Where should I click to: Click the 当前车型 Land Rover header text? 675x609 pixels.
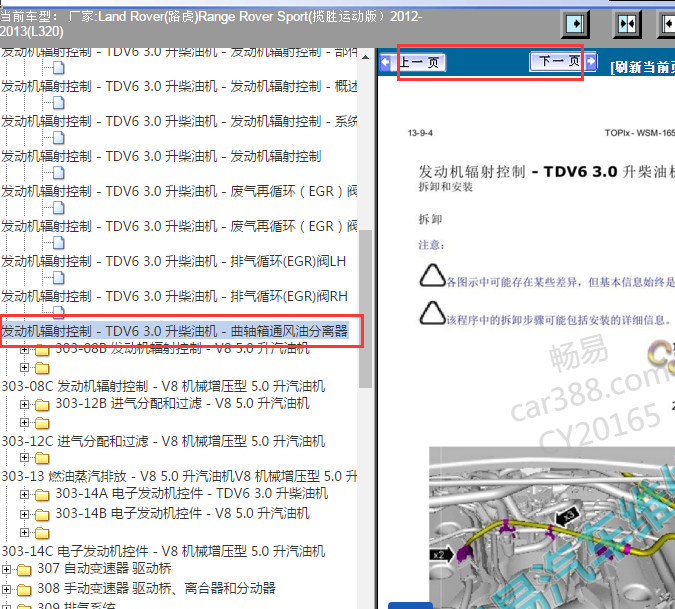pos(211,24)
